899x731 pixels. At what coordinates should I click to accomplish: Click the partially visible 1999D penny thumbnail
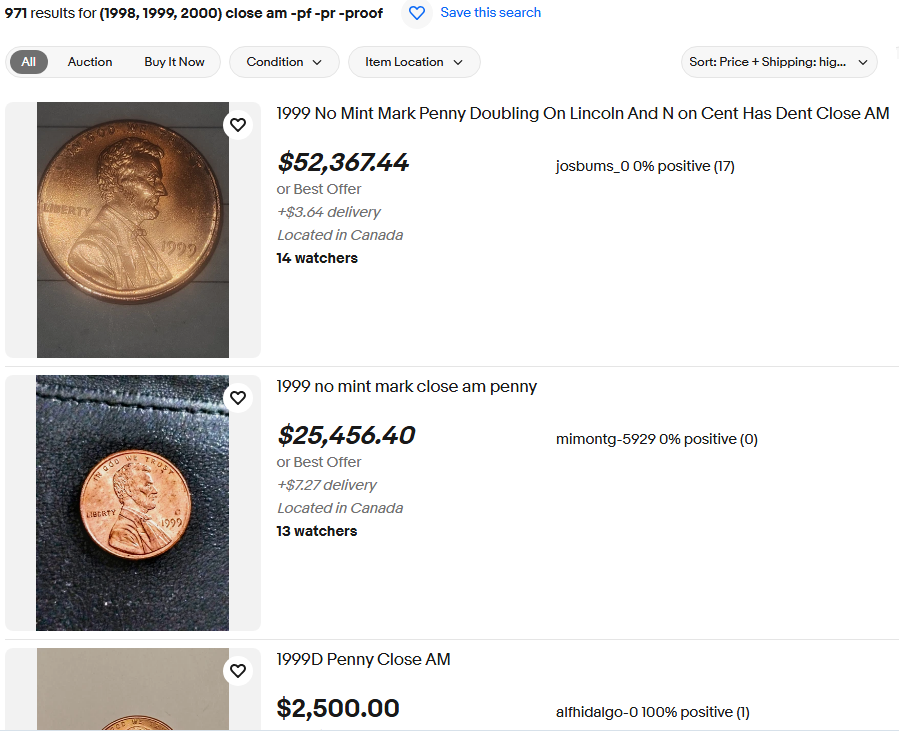132,689
